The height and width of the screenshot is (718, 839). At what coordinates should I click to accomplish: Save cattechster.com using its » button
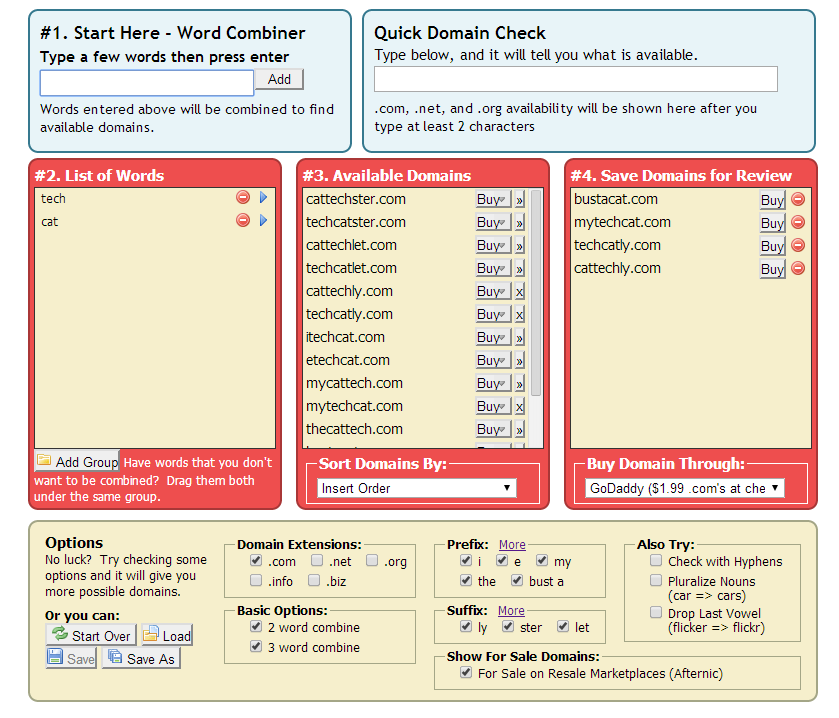(519, 200)
